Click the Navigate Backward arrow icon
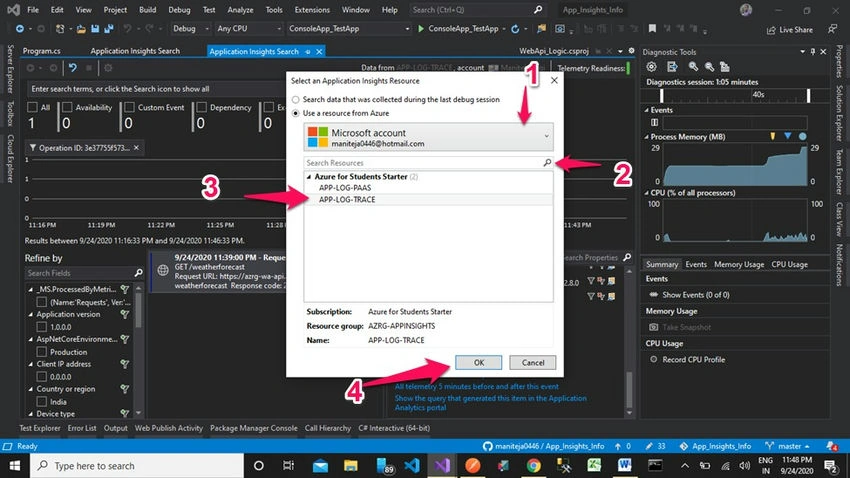This screenshot has width=850, height=478. (20, 29)
